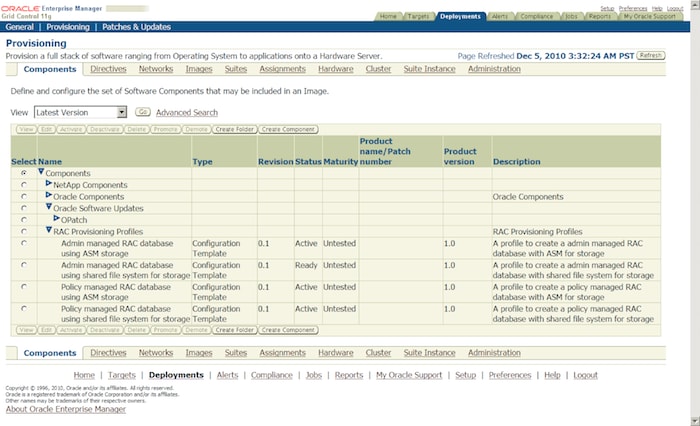Open the General subtab in blue bar
The width and height of the screenshot is (700, 426).
20,27
